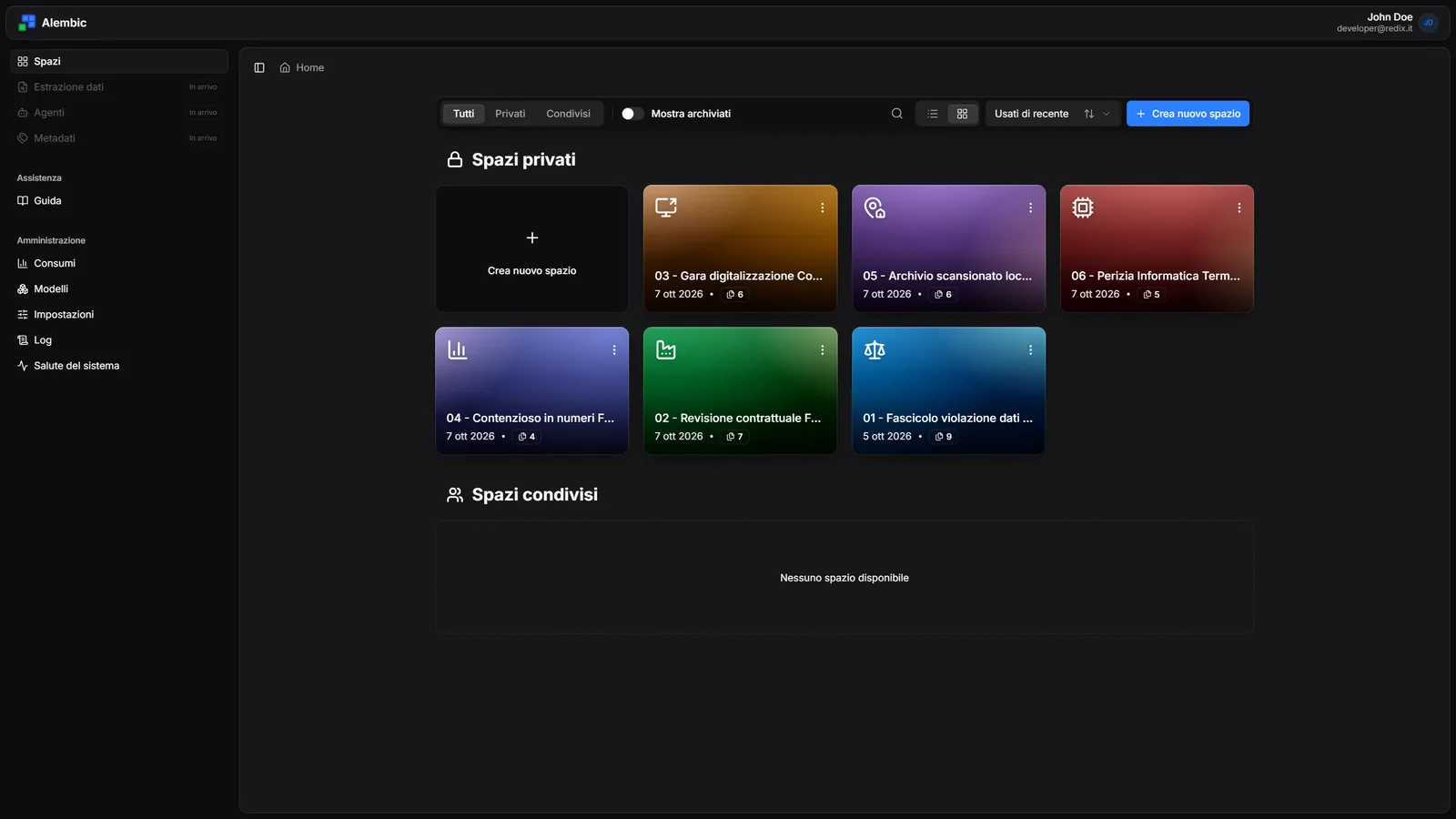Click the search magnifier icon

tap(897, 114)
